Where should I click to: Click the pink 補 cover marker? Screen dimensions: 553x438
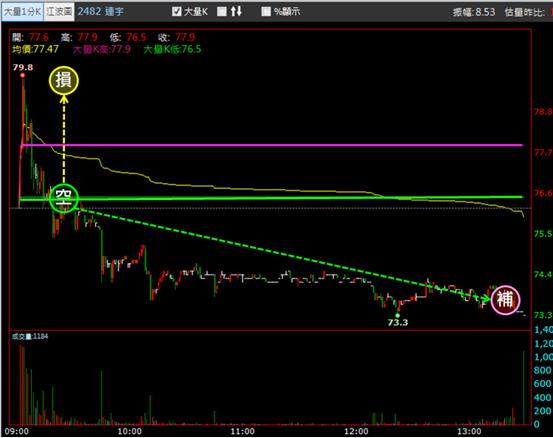(505, 300)
